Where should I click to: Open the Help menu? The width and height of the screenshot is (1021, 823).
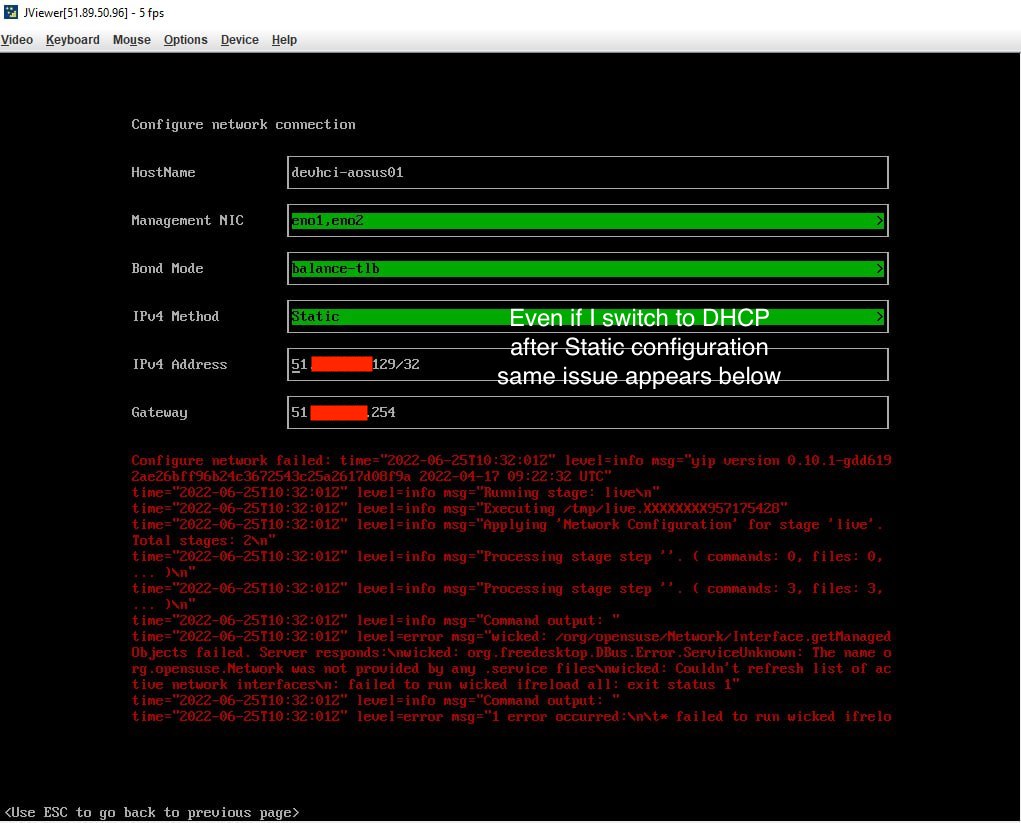(284, 40)
